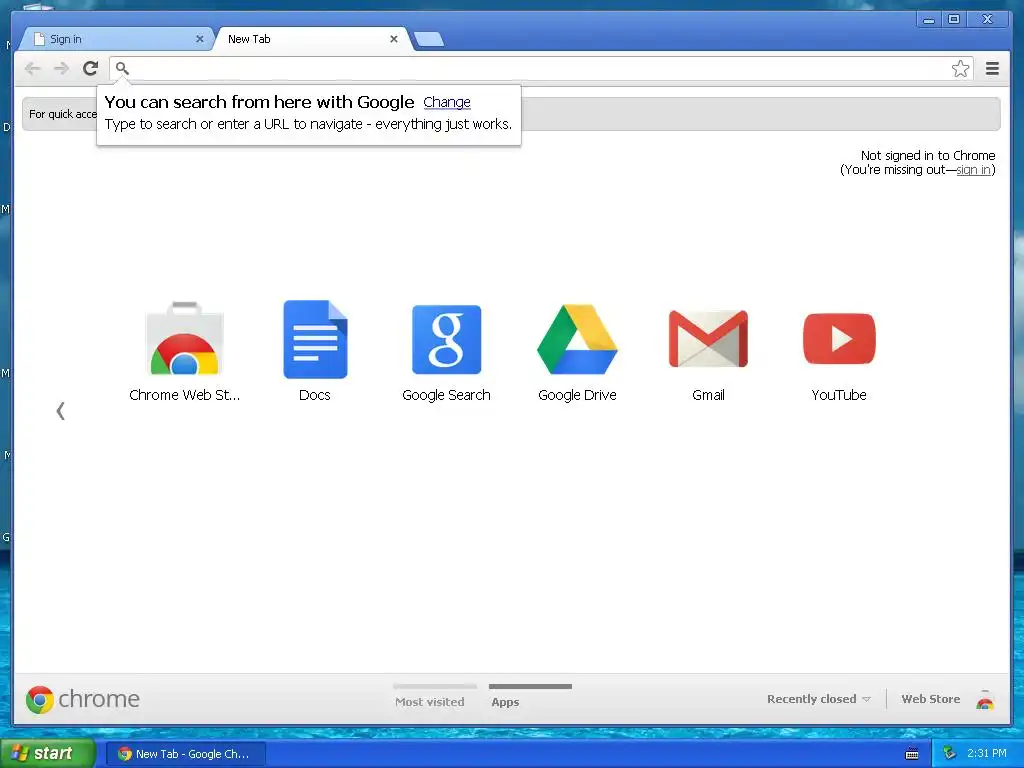The image size is (1024, 768).
Task: Close the New Tab tab
Action: (x=394, y=39)
